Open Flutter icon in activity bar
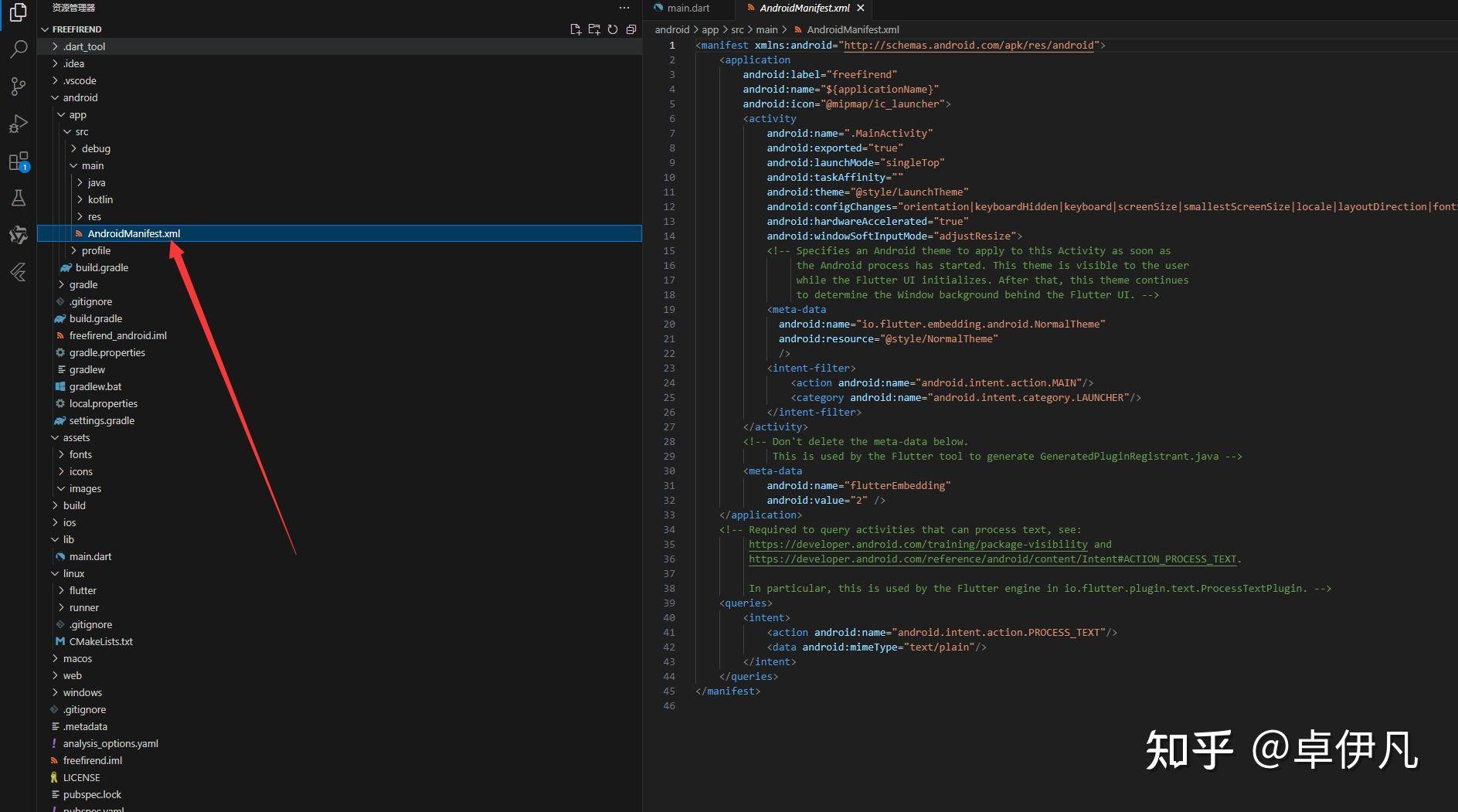1458x812 pixels. [x=18, y=272]
